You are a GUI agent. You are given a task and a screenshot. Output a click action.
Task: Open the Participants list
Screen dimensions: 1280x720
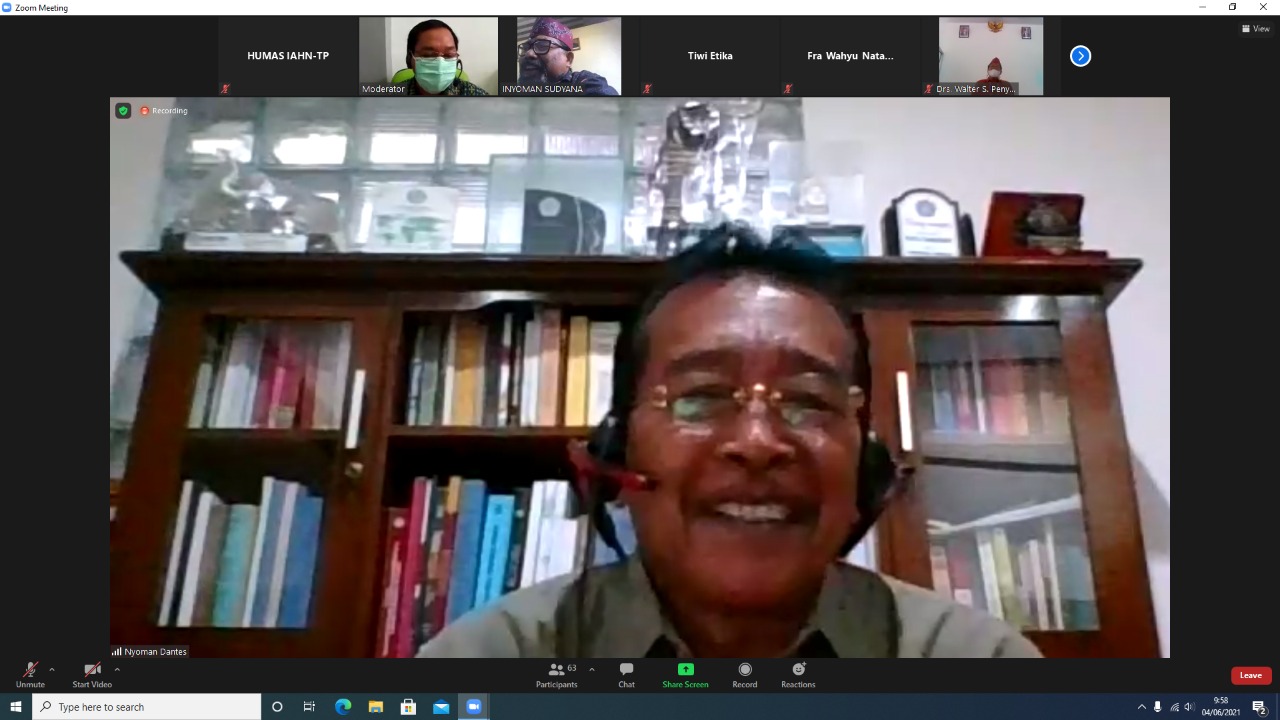pos(557,675)
